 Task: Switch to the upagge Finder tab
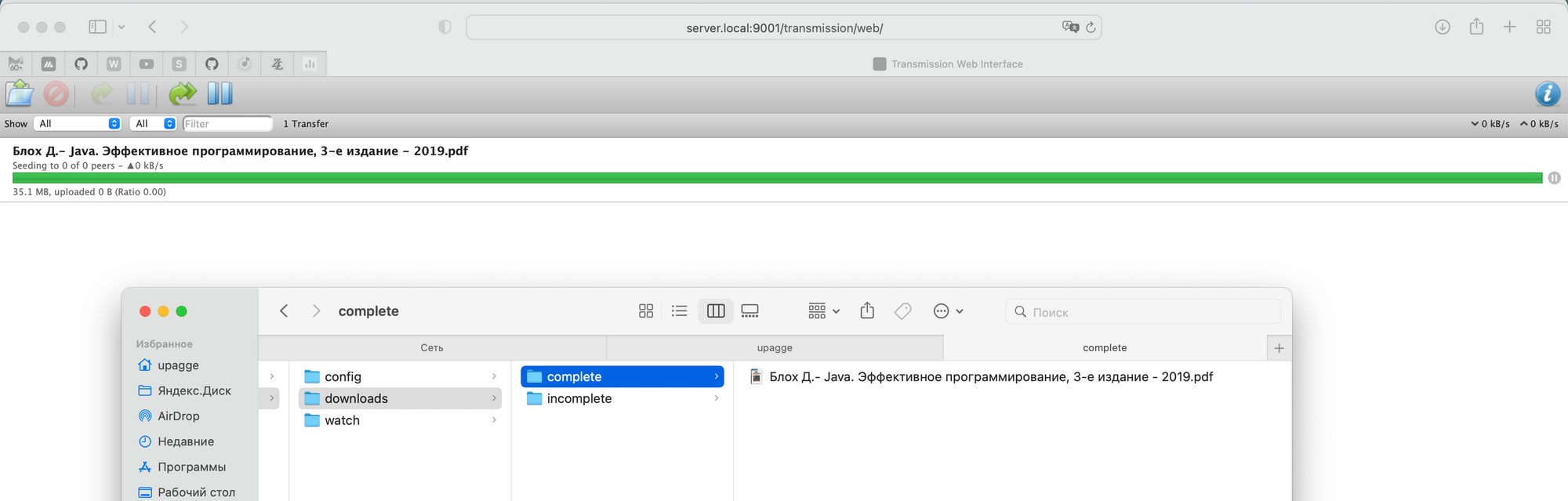[x=775, y=348]
